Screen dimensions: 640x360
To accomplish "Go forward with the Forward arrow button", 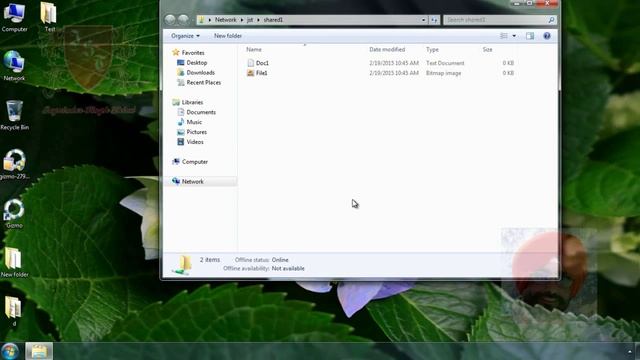I will coord(183,20).
